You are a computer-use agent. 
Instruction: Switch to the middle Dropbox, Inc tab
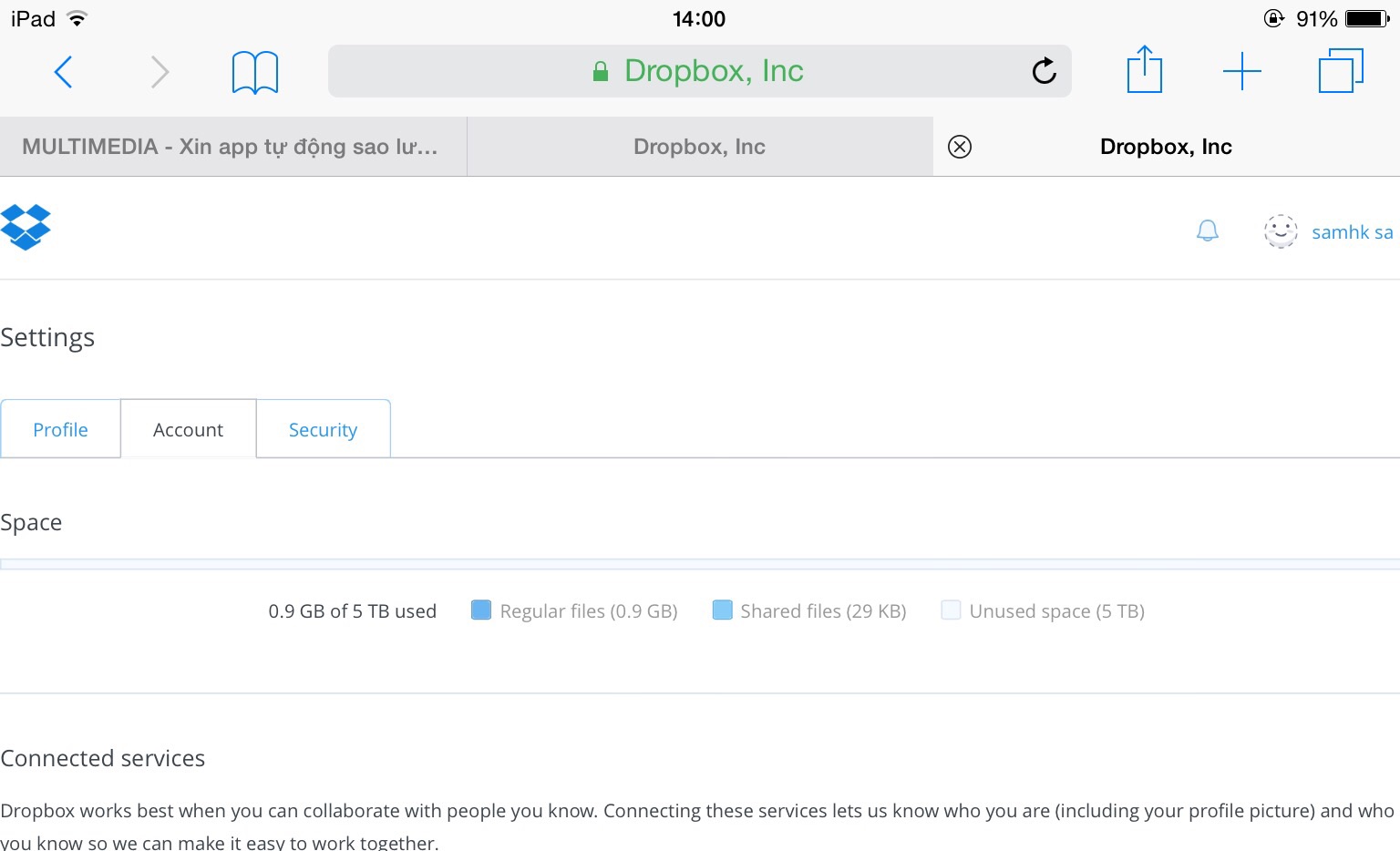(699, 147)
